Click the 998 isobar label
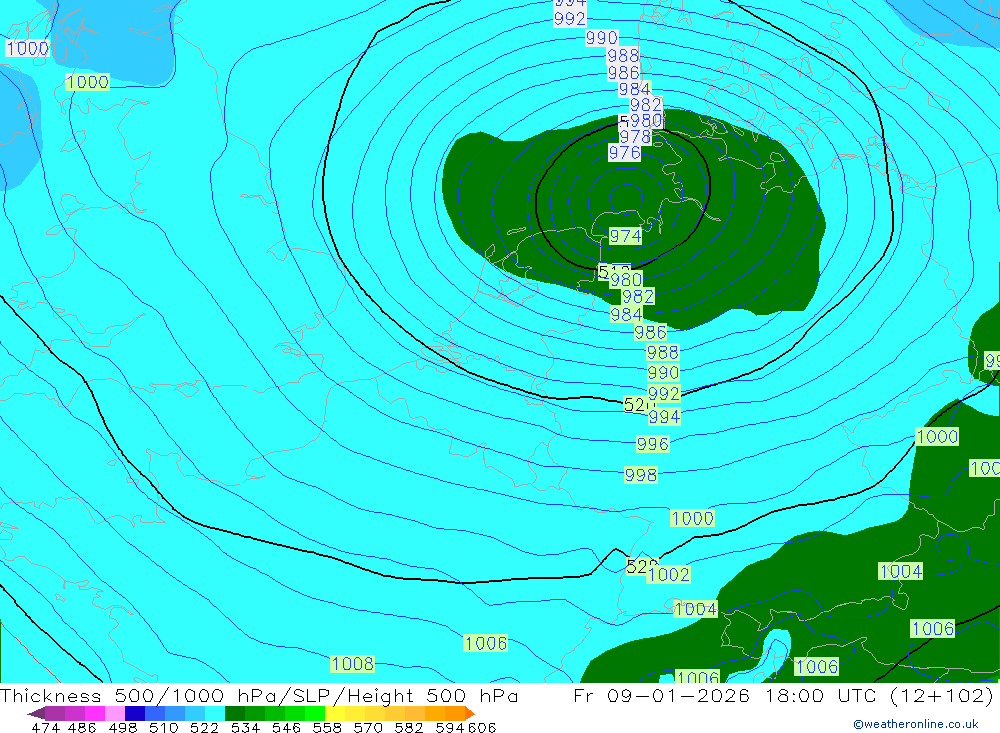 coord(640,474)
